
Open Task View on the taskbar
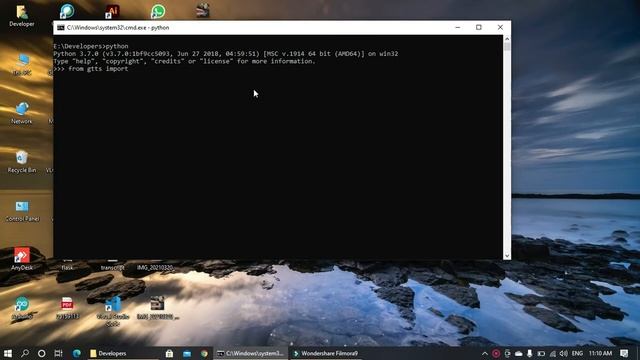click(58, 353)
